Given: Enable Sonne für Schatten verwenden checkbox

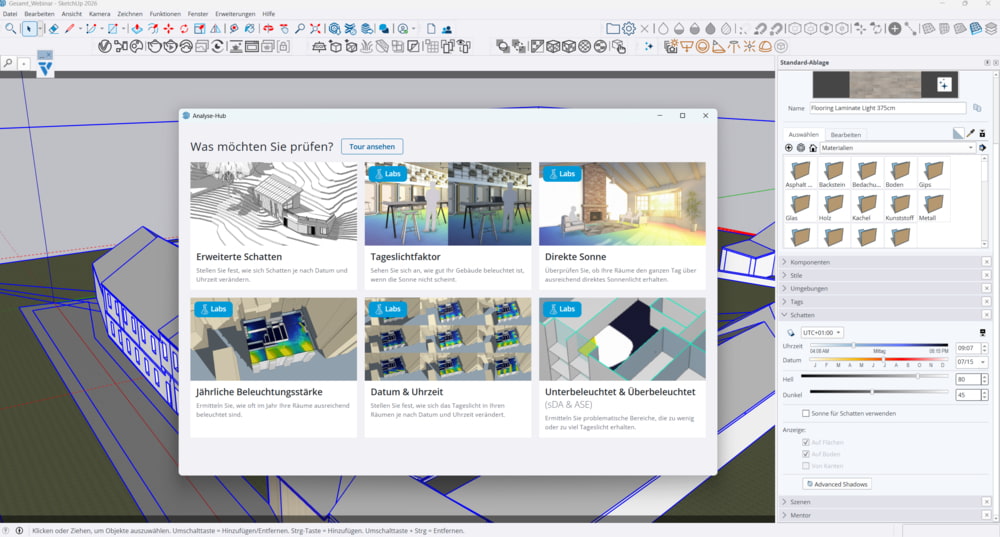Looking at the screenshot, I should point(805,413).
